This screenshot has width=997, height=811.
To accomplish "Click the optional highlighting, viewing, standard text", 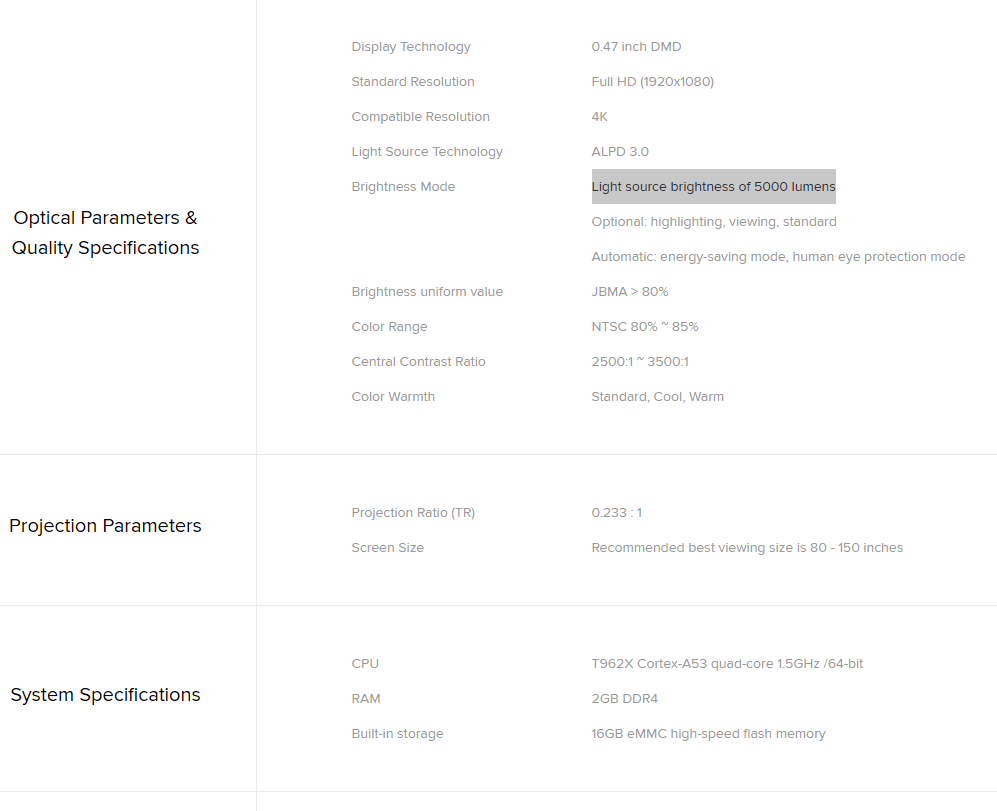I will [714, 222].
